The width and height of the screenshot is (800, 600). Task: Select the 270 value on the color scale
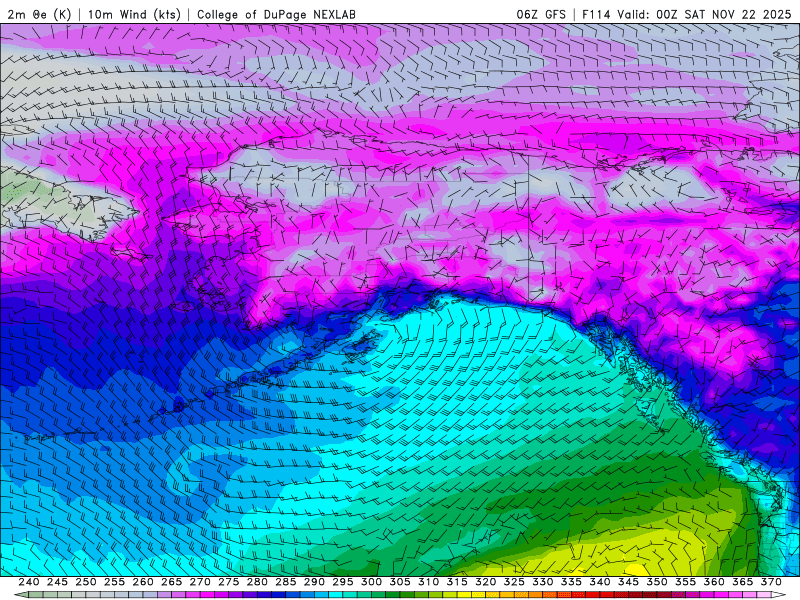coord(200,582)
